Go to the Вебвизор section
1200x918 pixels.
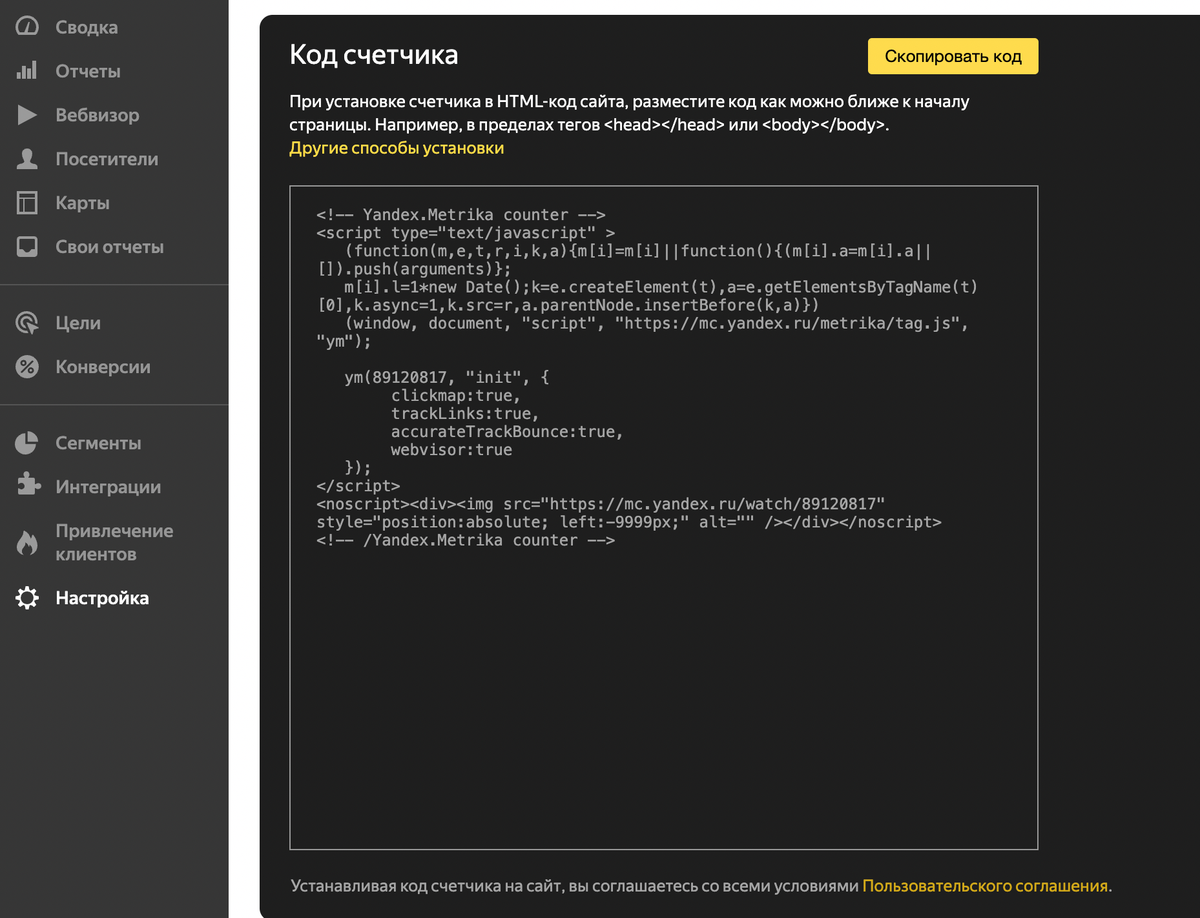[x=97, y=115]
